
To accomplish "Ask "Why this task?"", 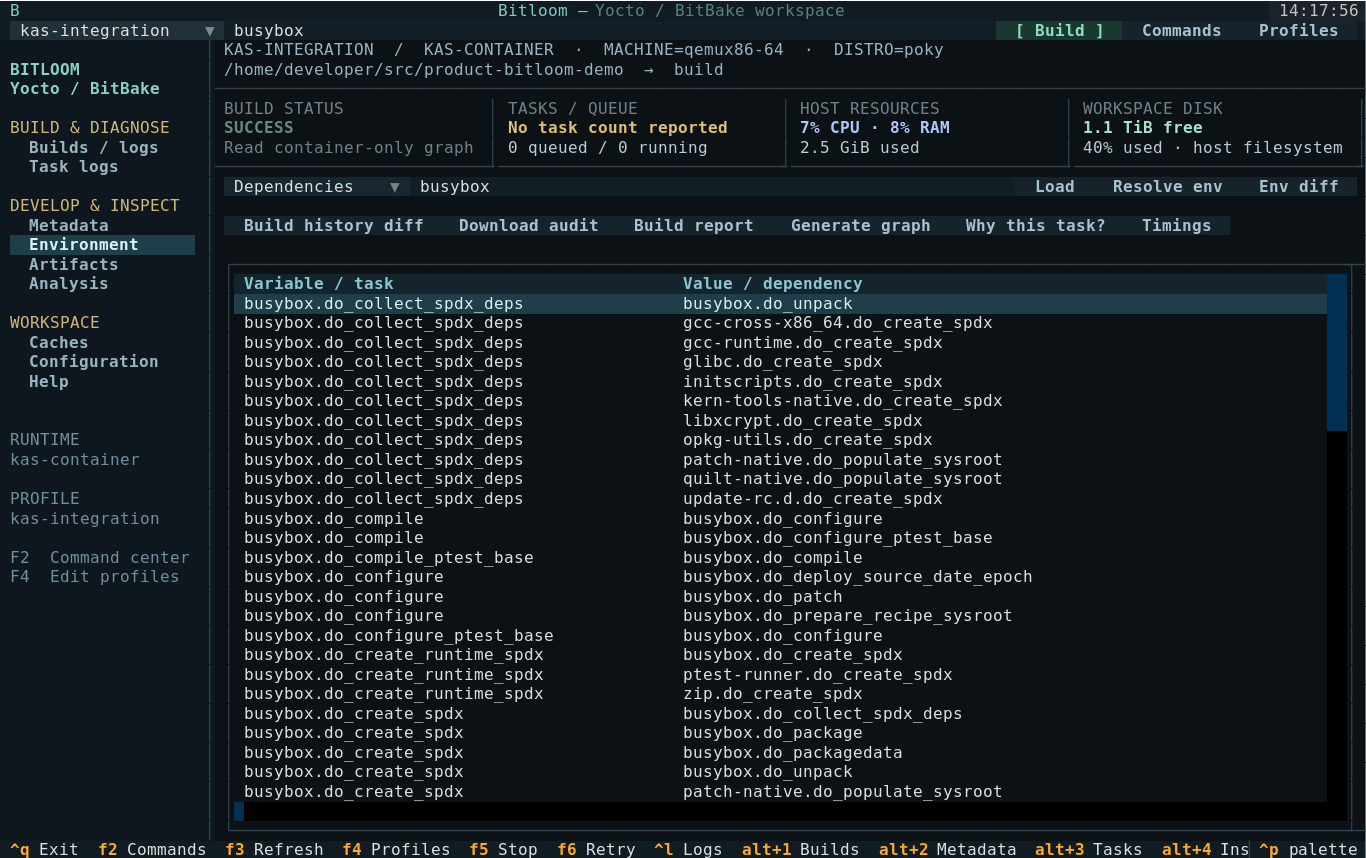I will (1035, 226).
